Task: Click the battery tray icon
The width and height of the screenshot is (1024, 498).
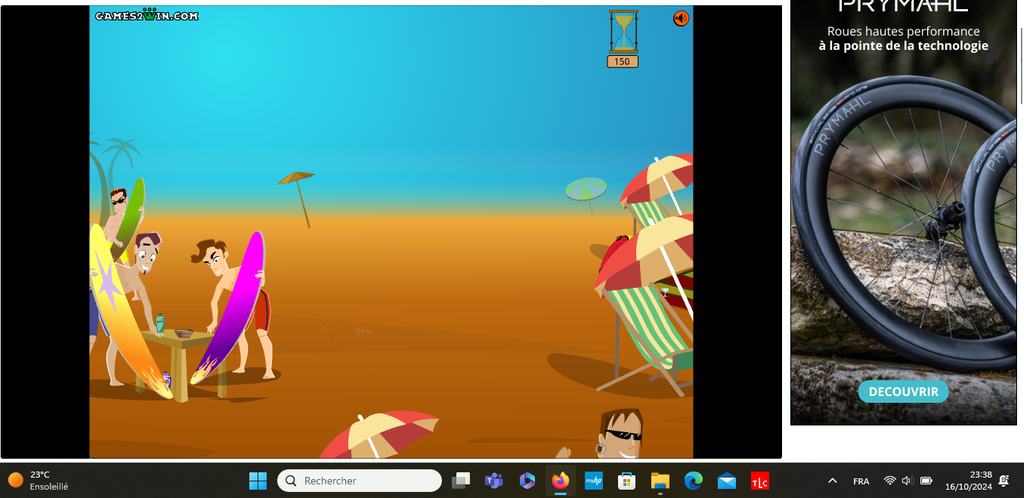Action: 926,481
